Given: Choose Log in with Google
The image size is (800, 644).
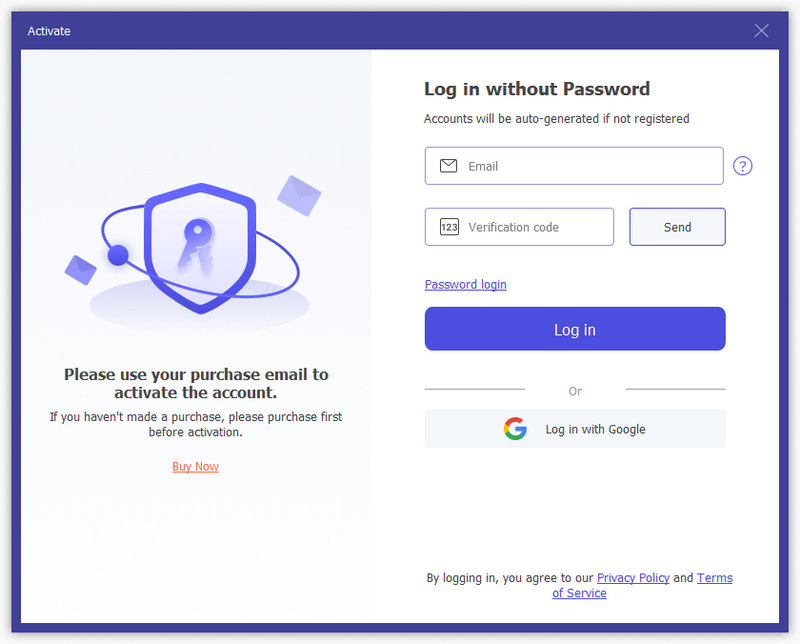Looking at the screenshot, I should tap(575, 429).
